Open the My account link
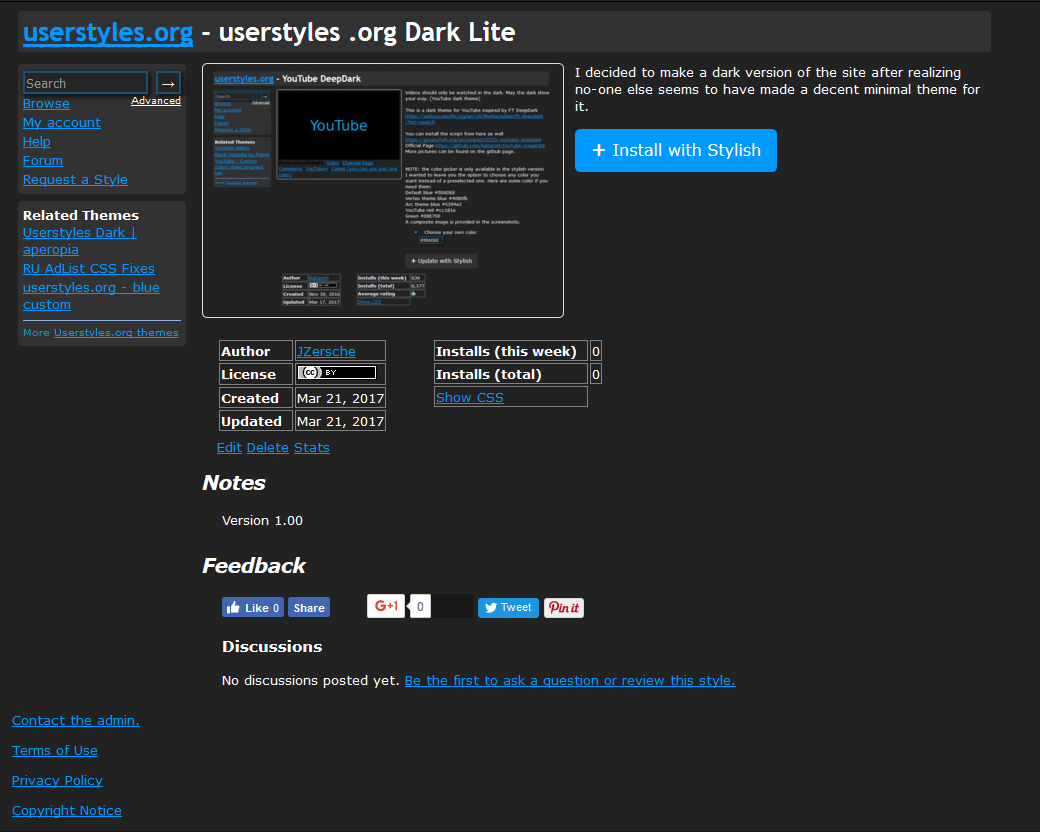The width and height of the screenshot is (1040, 832). click(62, 123)
